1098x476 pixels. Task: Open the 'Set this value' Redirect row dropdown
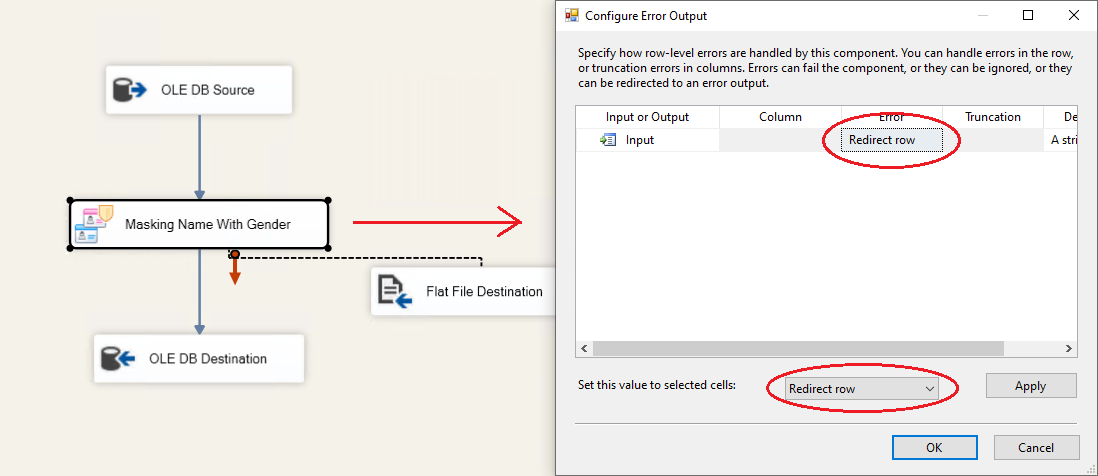[861, 388]
